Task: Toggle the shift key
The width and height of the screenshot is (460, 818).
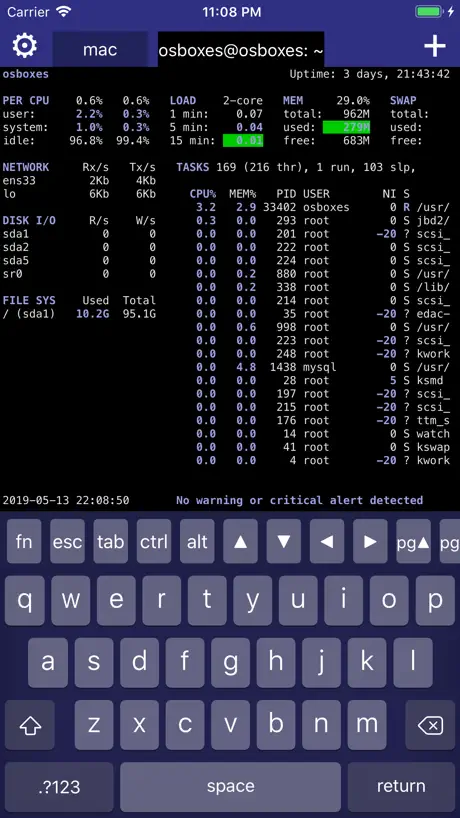Action: click(x=30, y=725)
